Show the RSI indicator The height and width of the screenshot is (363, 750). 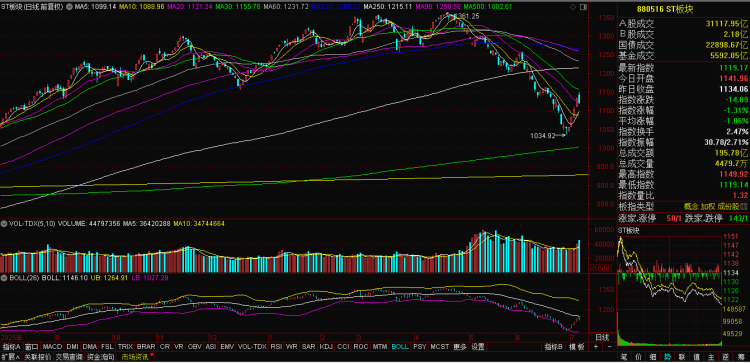(x=276, y=347)
